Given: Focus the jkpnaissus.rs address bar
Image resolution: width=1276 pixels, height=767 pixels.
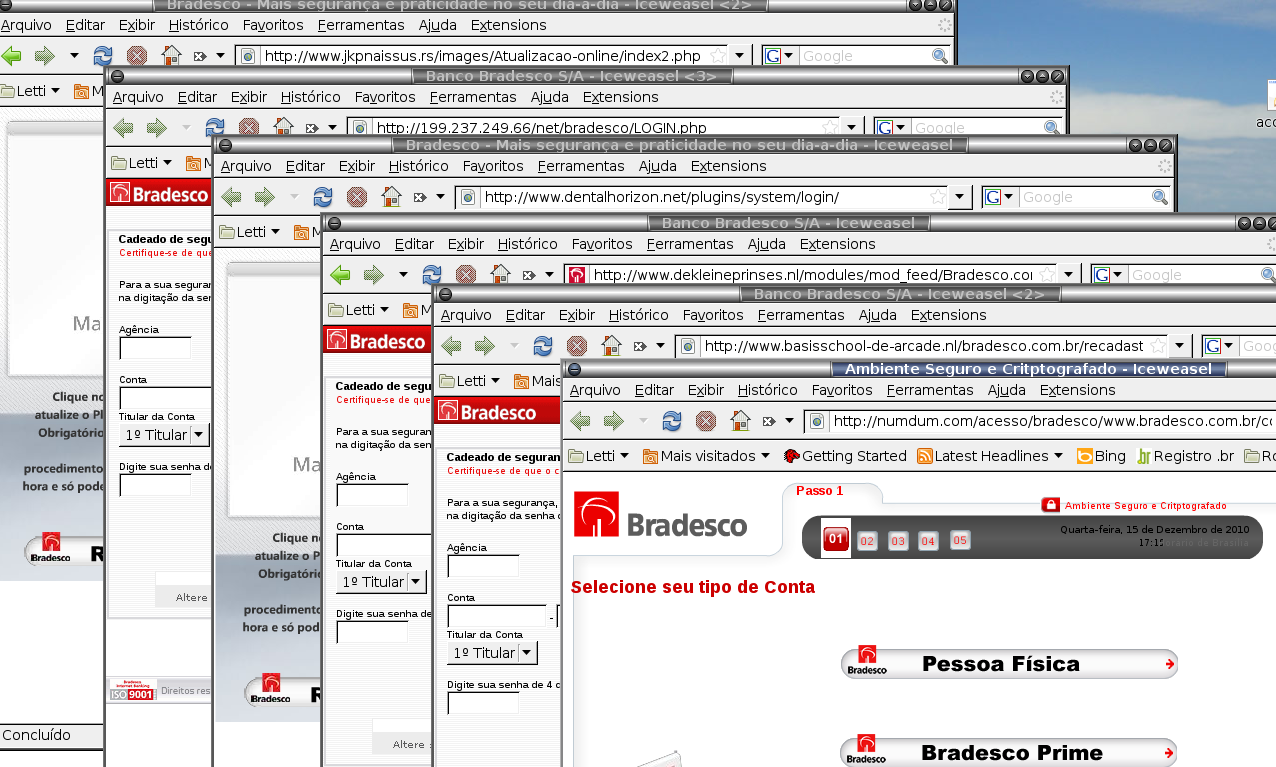Looking at the screenshot, I should [484, 56].
